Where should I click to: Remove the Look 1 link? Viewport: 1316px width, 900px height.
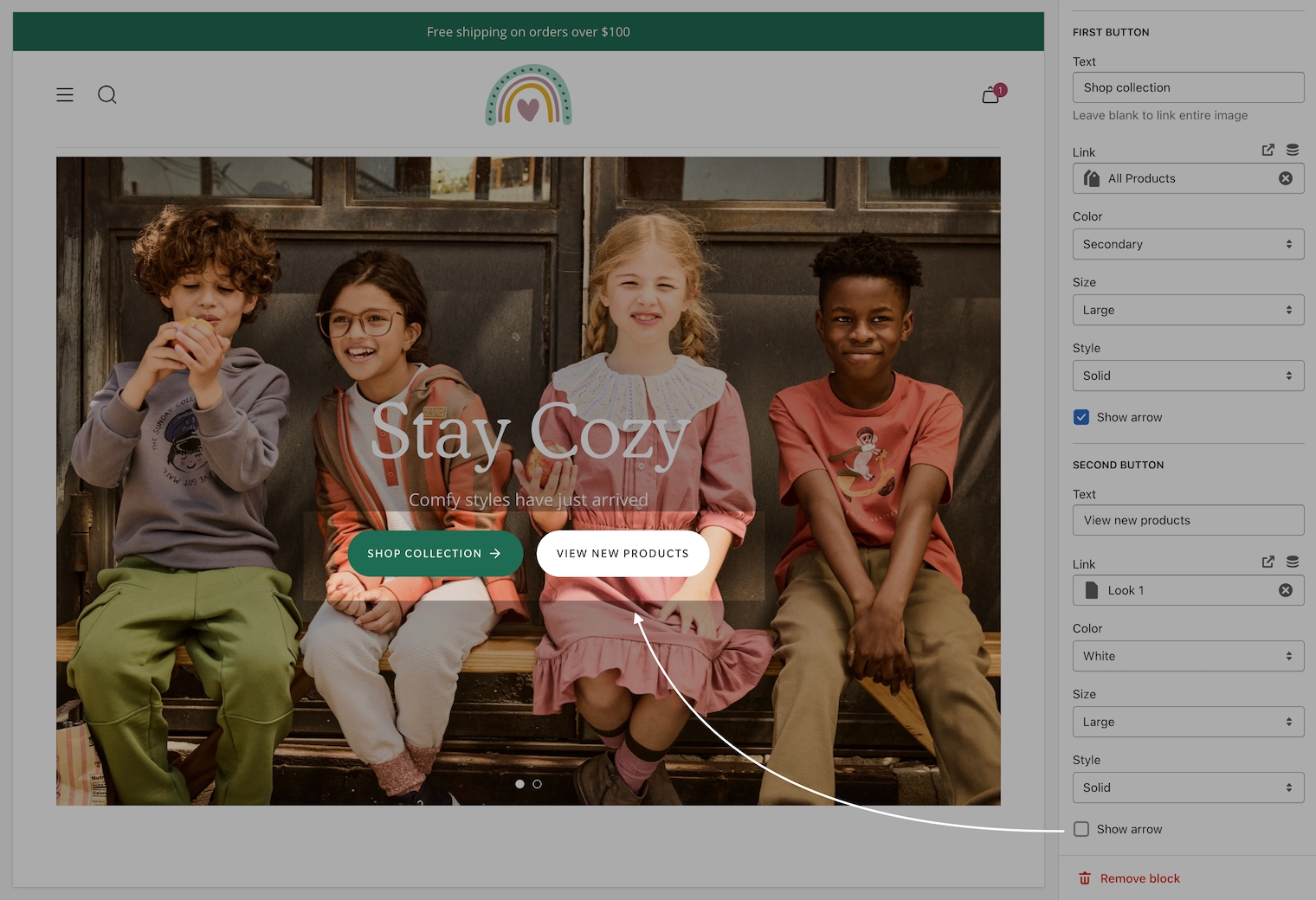pyautogui.click(x=1286, y=590)
